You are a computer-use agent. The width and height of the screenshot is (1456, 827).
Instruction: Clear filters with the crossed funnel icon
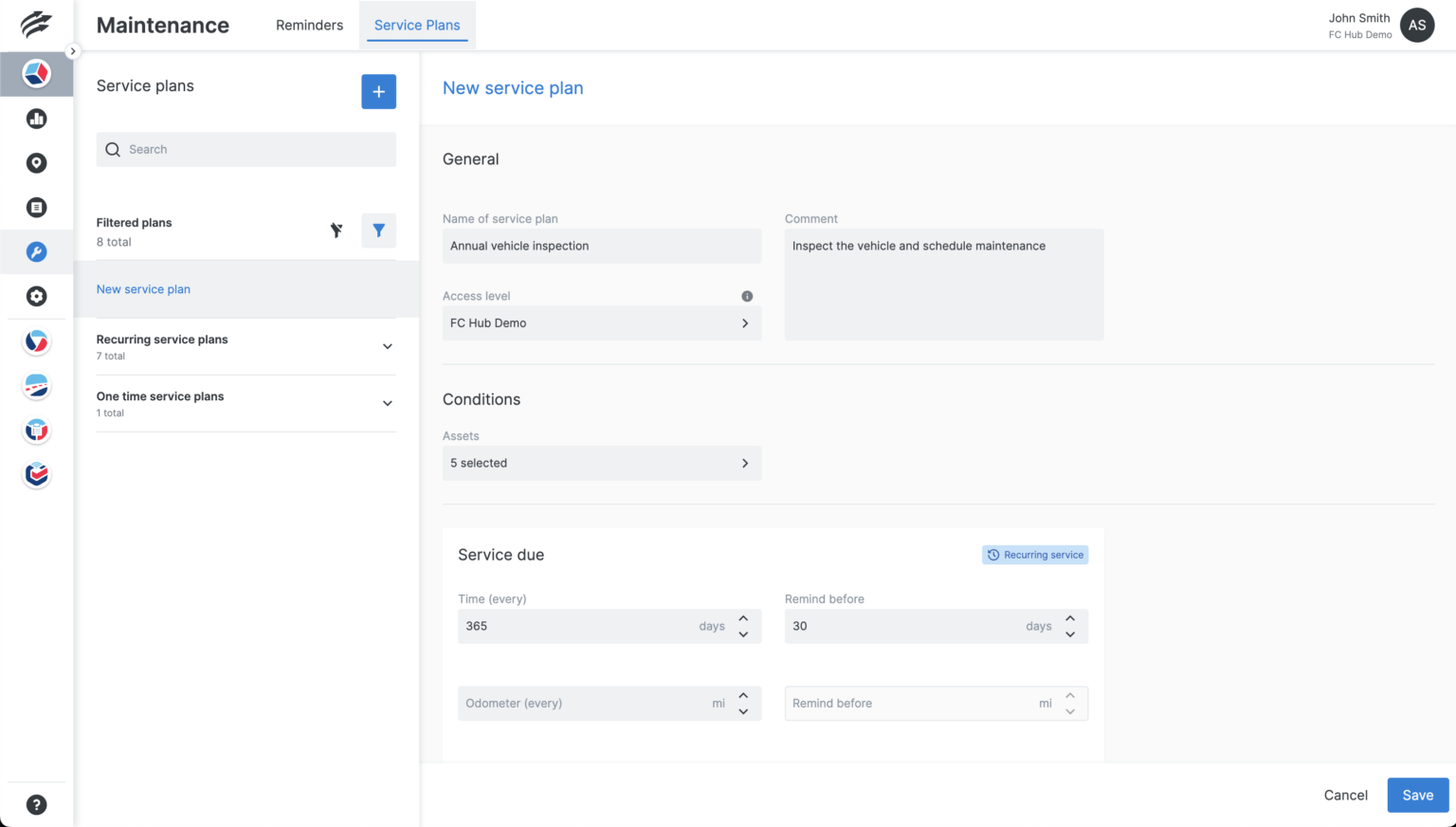pyautogui.click(x=337, y=230)
